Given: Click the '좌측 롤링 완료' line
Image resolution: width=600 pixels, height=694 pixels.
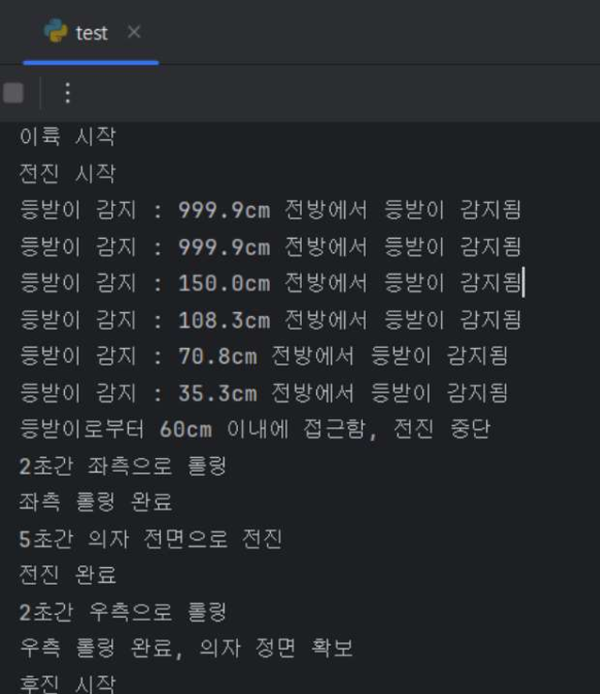Looking at the screenshot, I should click(96, 502).
